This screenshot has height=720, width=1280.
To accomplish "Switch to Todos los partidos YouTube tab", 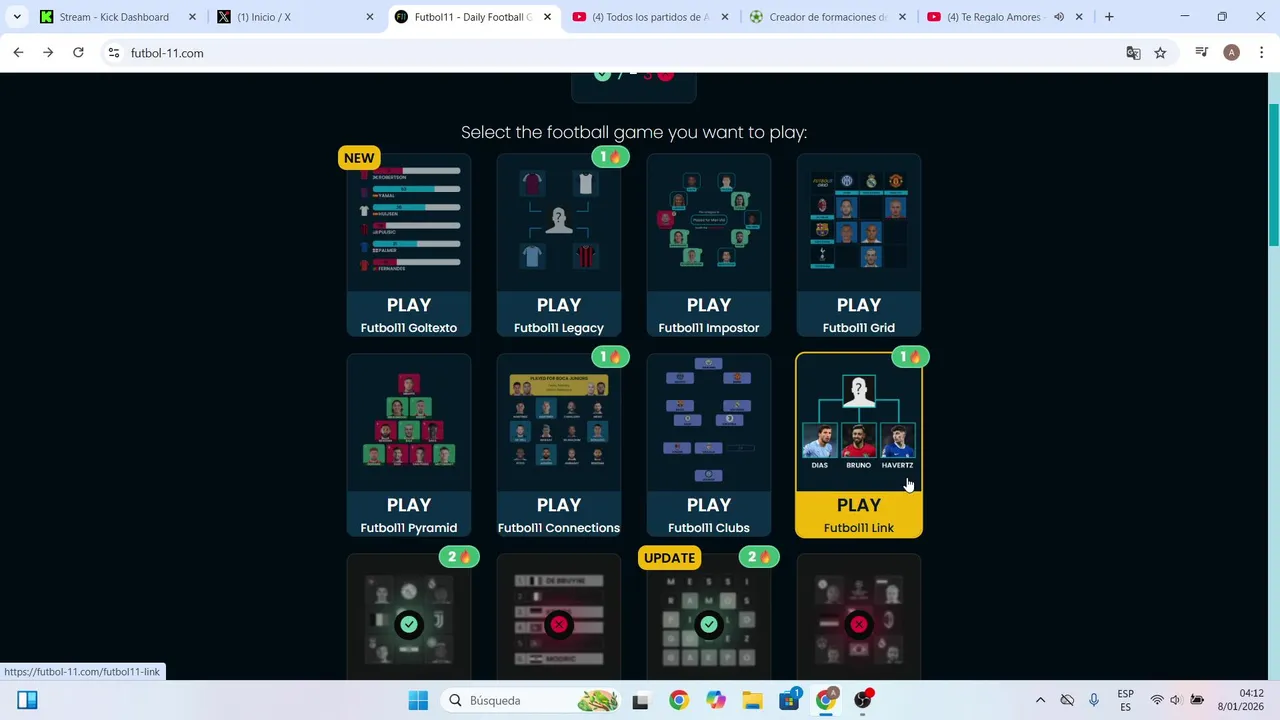I will 650,17.
